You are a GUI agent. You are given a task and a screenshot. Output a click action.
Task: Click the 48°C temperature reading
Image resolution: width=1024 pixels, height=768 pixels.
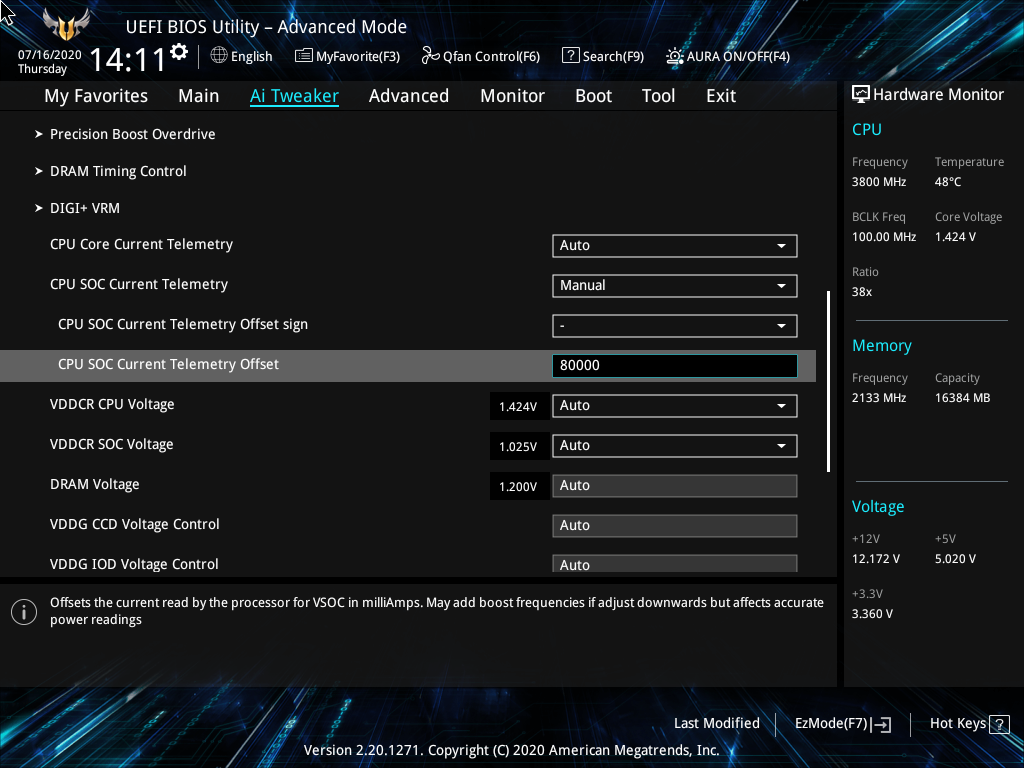click(x=948, y=182)
